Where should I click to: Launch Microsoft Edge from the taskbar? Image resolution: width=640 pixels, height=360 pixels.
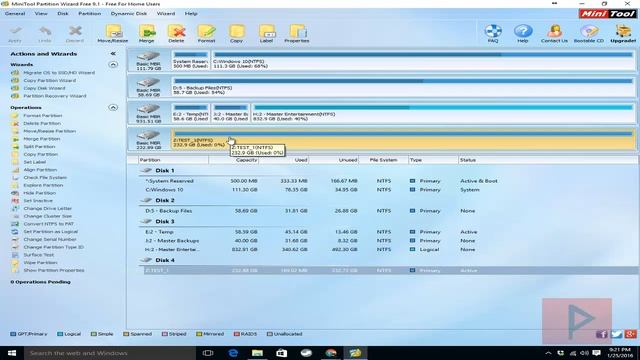pyautogui.click(x=233, y=353)
